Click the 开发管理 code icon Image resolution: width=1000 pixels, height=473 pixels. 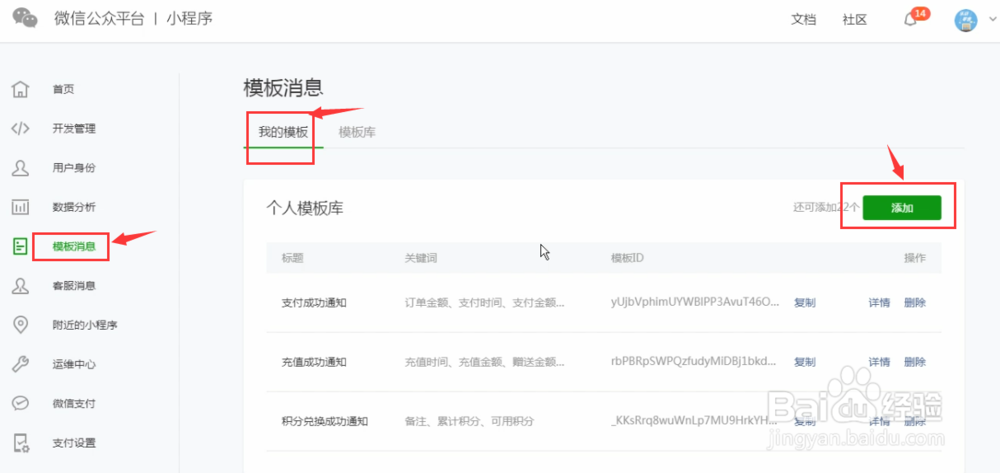[x=21, y=129]
